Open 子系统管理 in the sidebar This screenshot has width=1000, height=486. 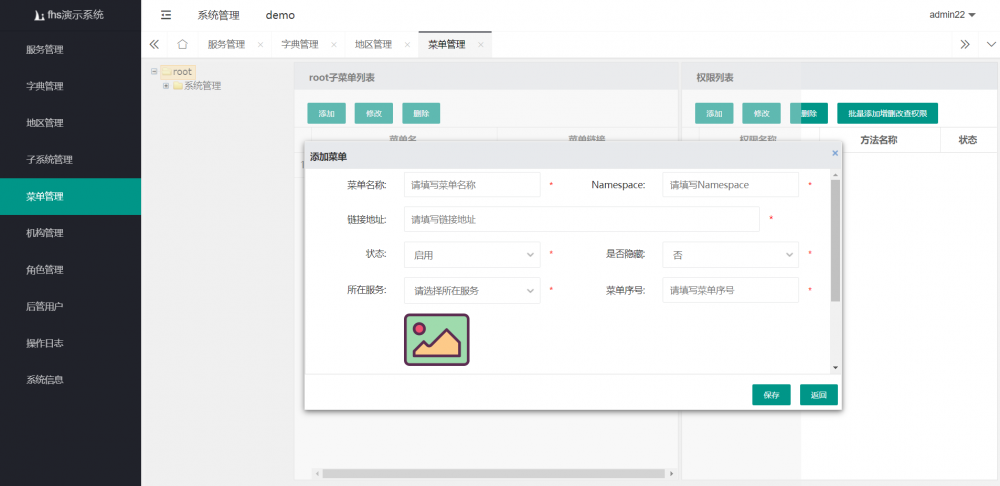point(70,159)
